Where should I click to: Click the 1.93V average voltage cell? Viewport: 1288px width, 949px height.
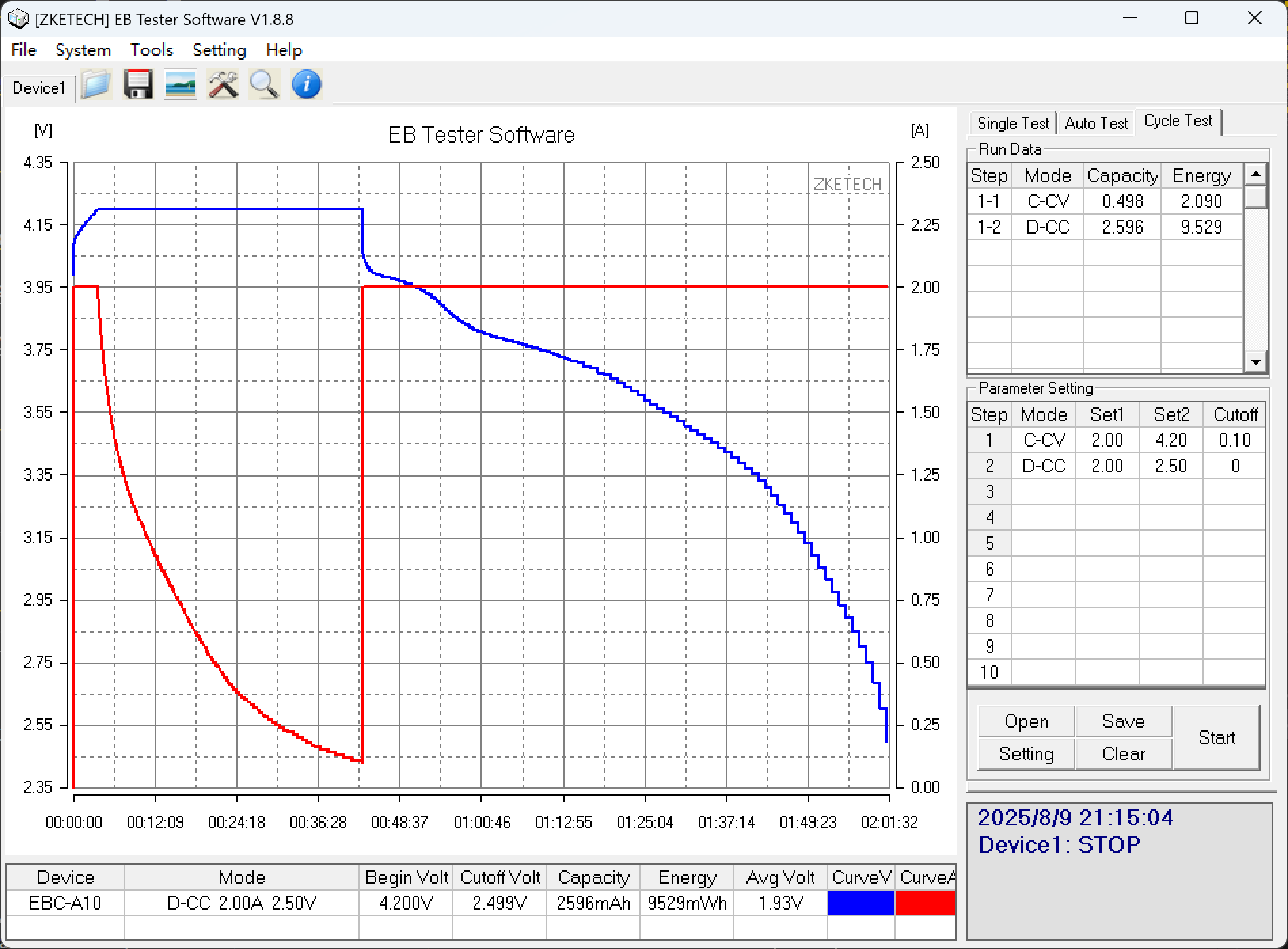[780, 904]
